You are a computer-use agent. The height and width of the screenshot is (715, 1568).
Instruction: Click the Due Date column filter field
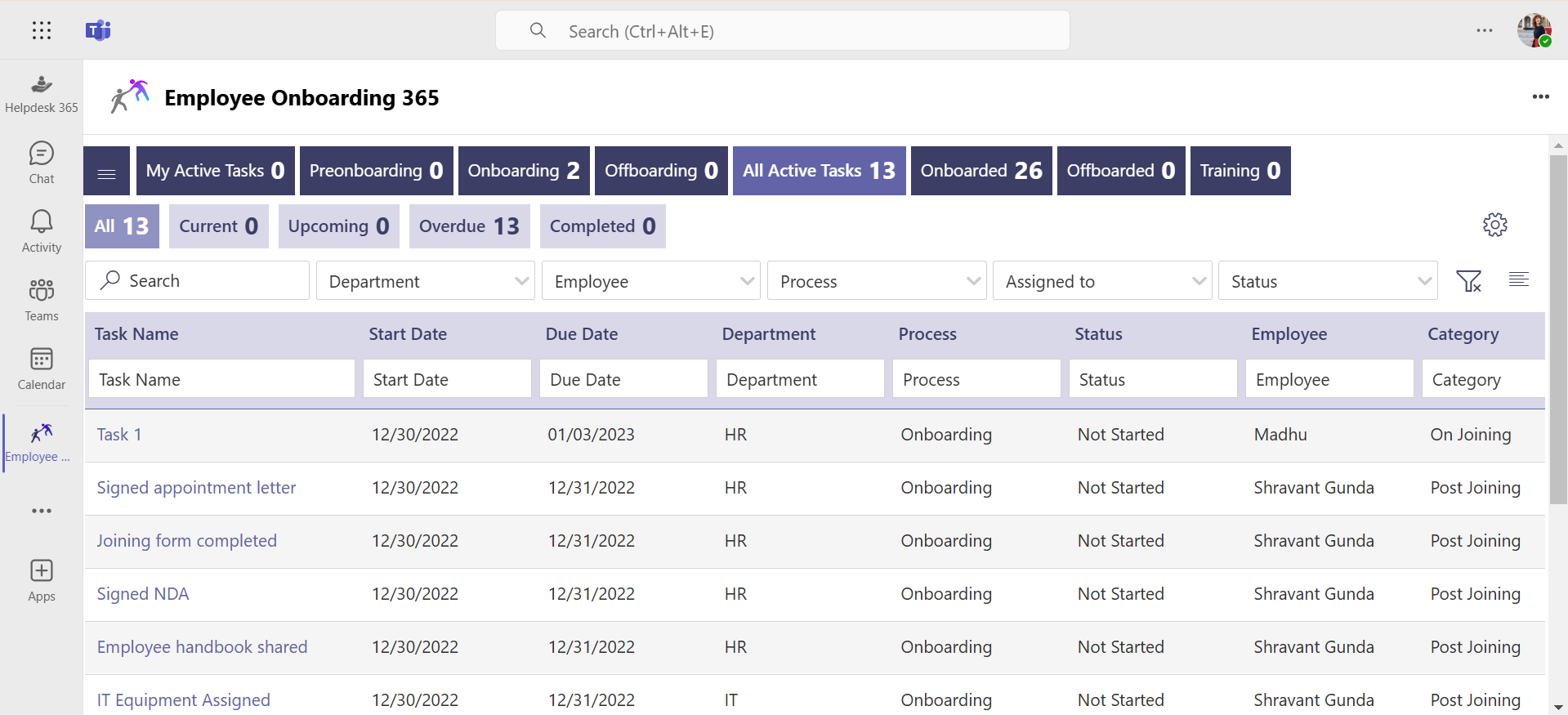623,379
